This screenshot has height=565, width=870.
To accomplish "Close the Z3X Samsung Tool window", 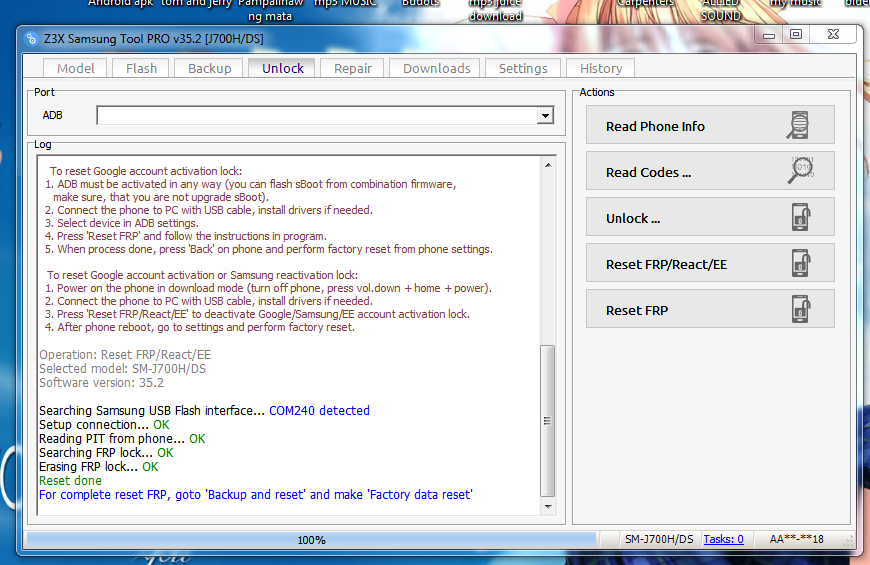I will (833, 34).
